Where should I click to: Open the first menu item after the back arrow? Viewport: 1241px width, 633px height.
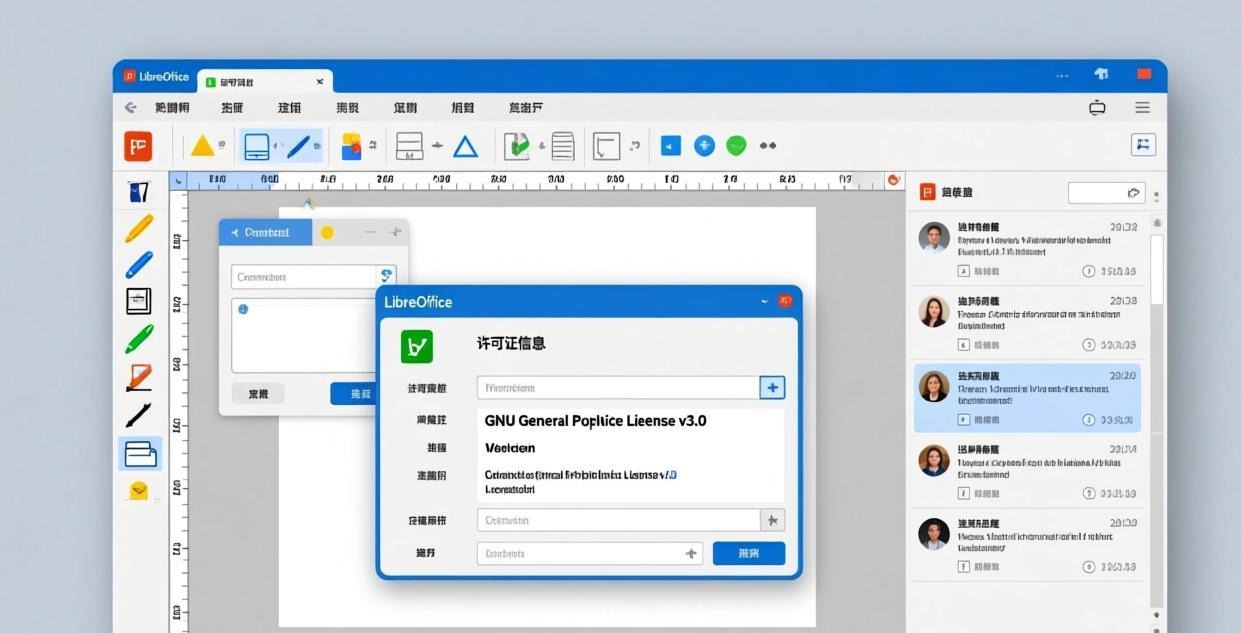(172, 107)
